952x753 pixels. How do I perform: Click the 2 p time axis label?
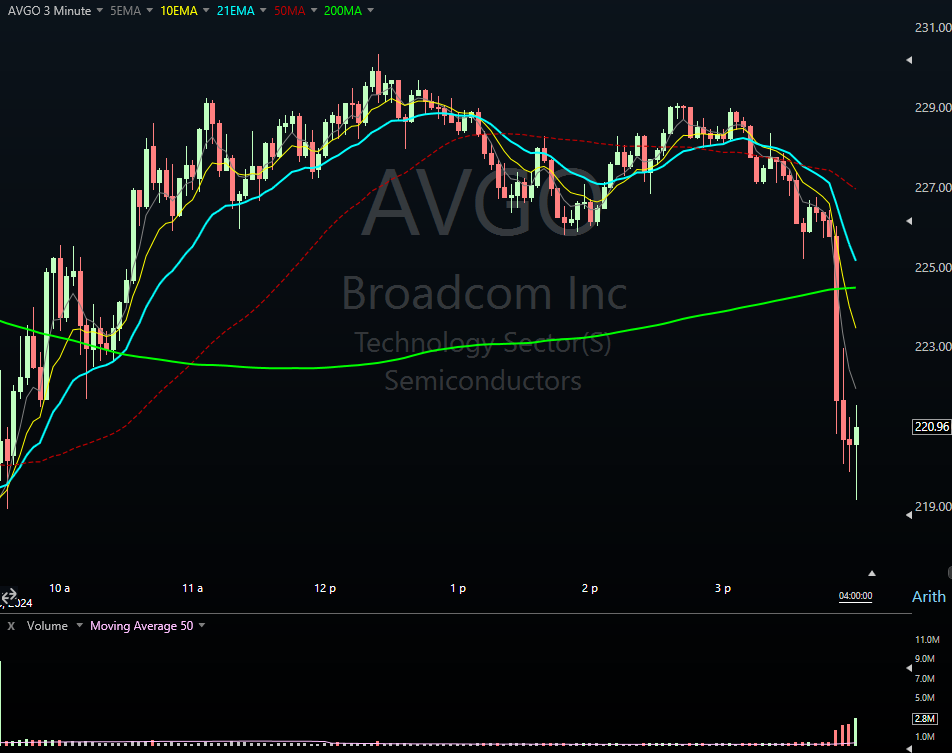(x=590, y=588)
